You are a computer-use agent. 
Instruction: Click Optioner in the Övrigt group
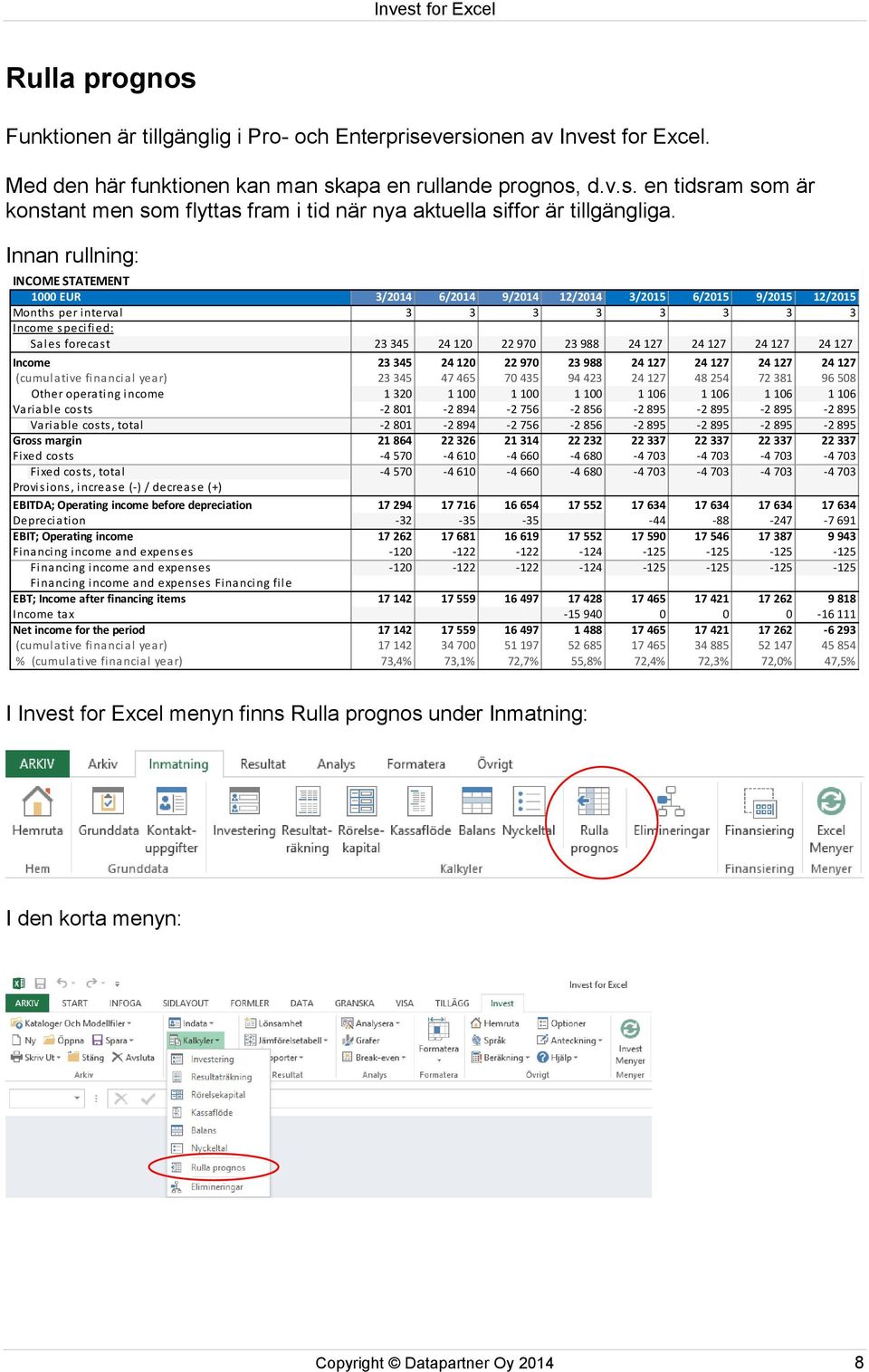pos(561,1023)
